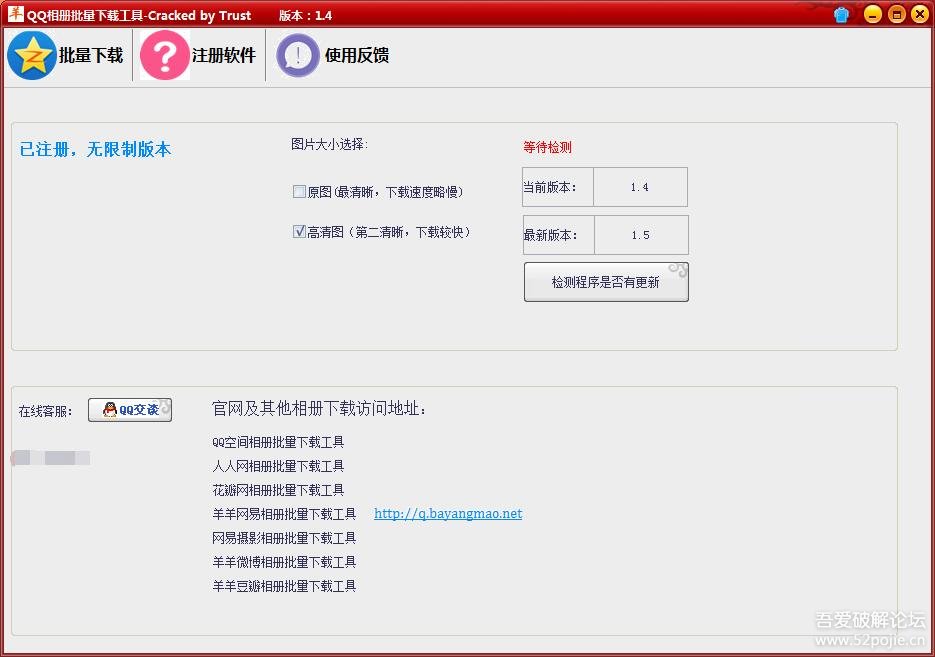The height and width of the screenshot is (657, 935).
Task: Close the window
Action: tap(920, 14)
